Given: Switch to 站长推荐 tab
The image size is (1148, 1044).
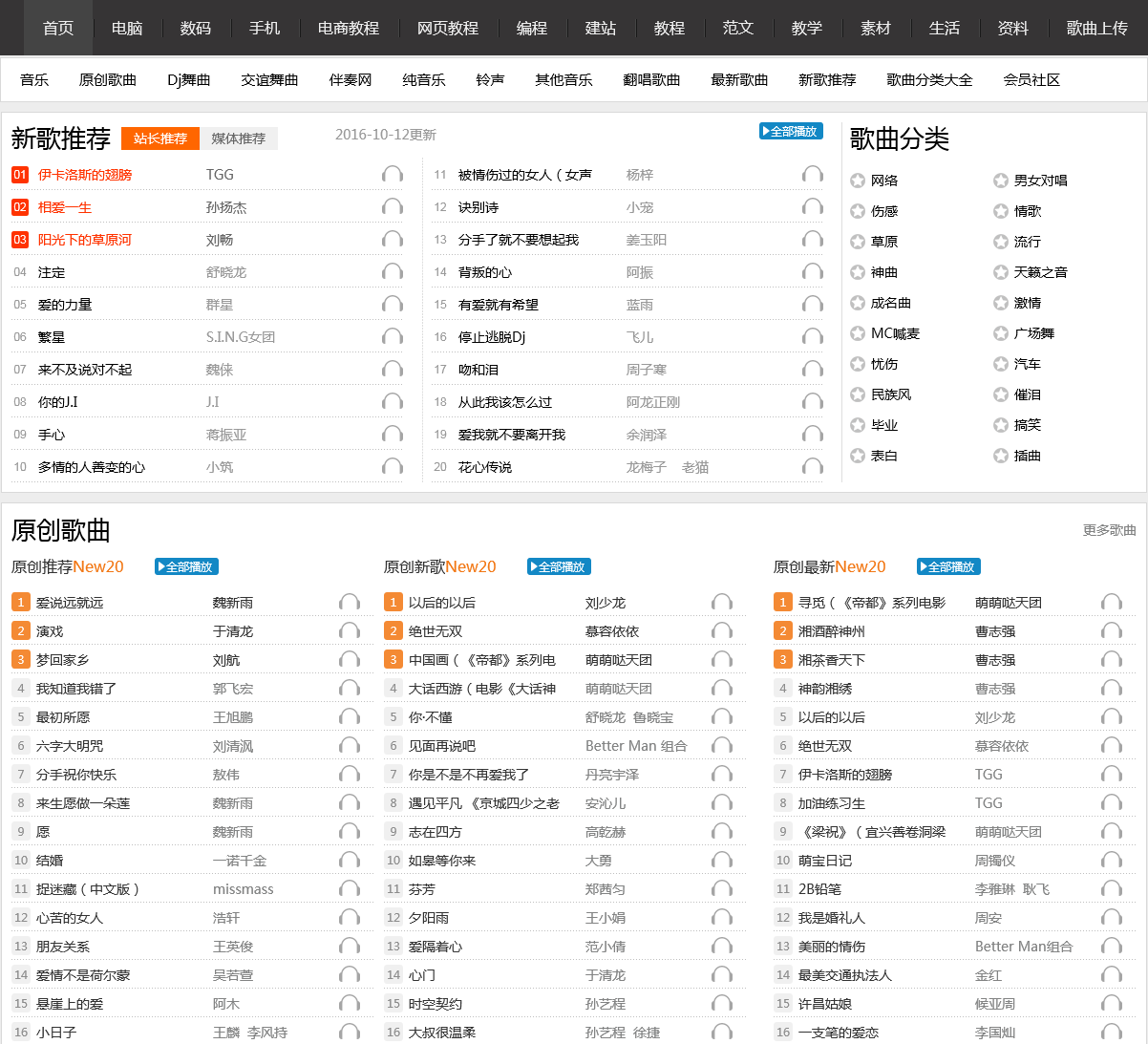Looking at the screenshot, I should click(x=160, y=138).
